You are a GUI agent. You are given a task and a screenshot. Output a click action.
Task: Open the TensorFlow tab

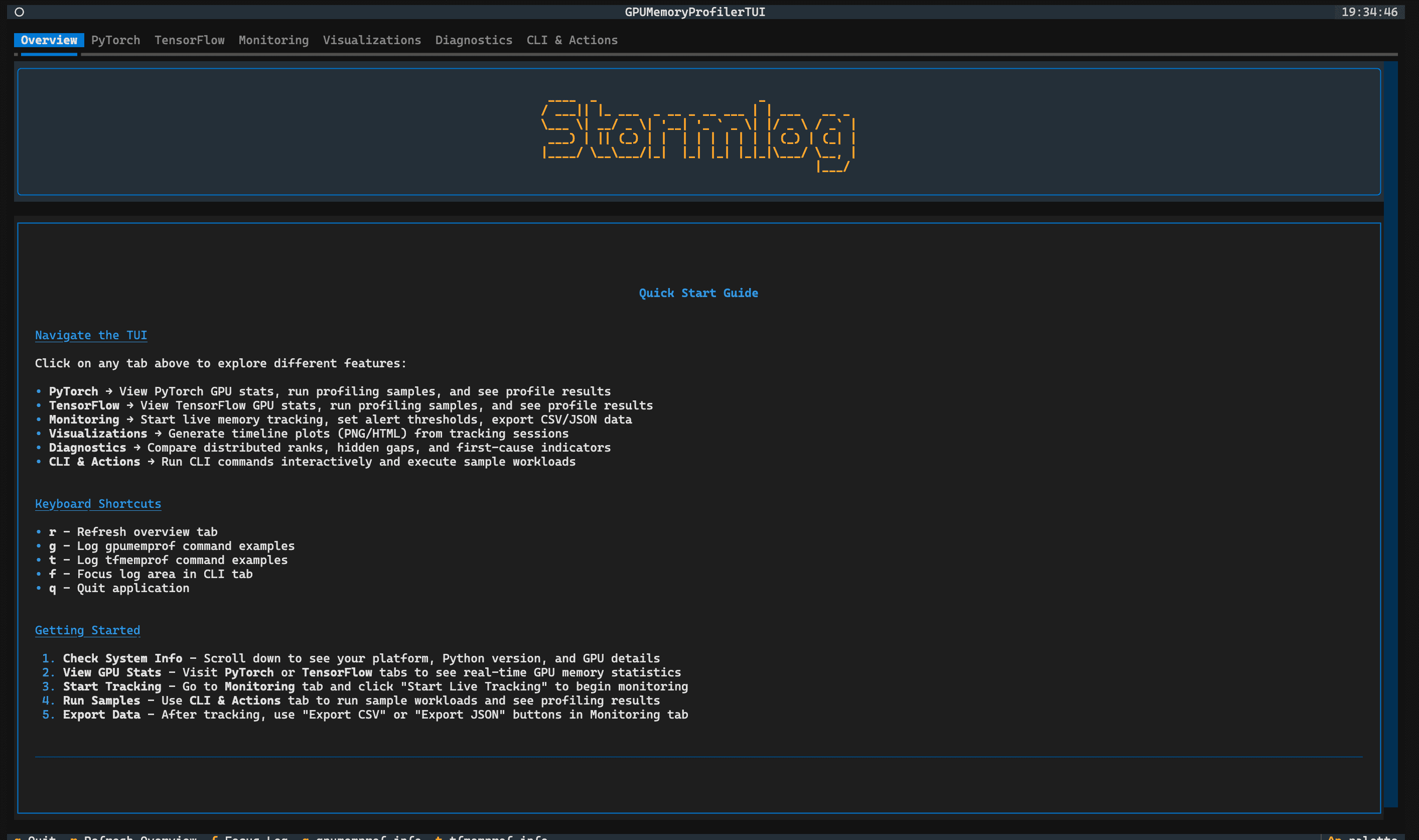[x=189, y=40]
